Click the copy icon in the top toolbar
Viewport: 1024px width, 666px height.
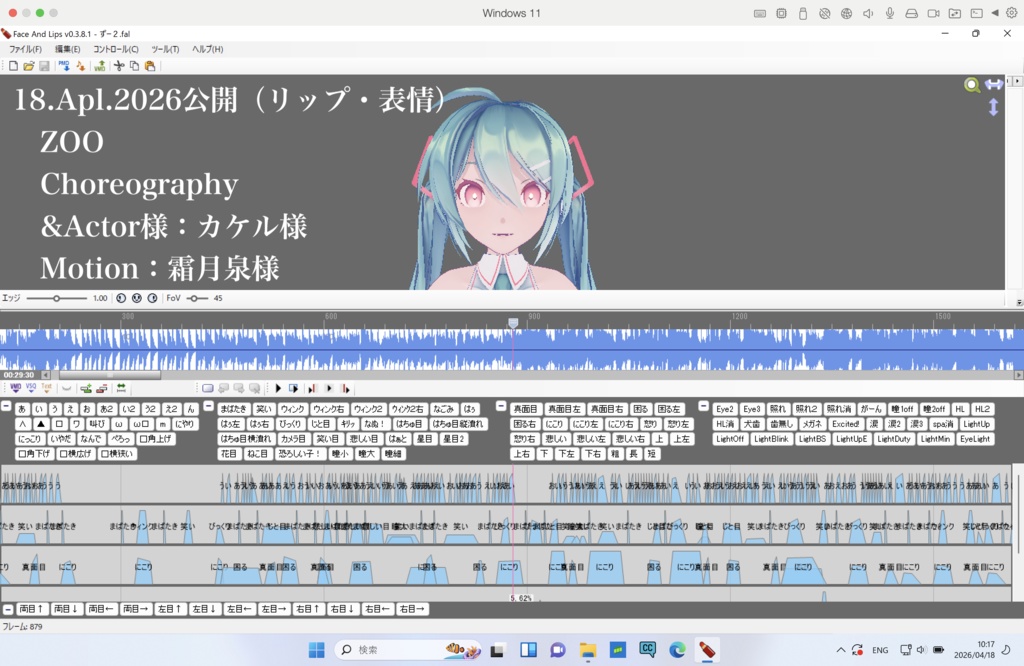(135, 66)
